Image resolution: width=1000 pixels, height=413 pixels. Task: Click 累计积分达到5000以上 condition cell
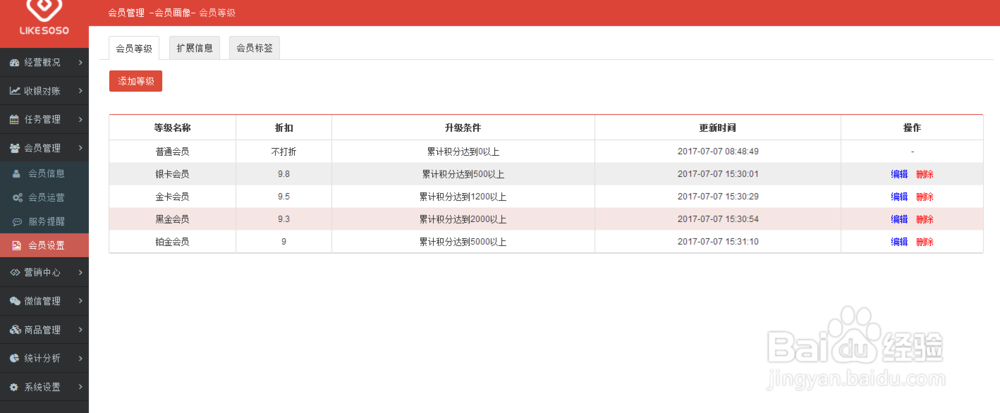[x=463, y=242]
